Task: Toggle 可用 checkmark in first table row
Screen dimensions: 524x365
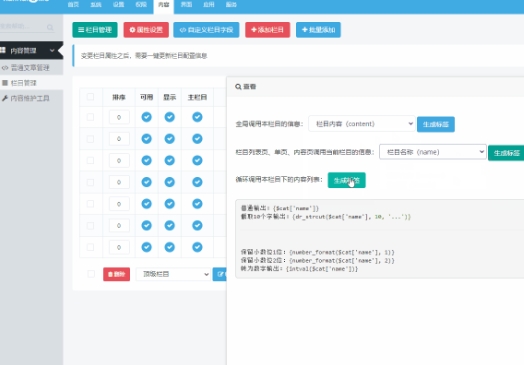Action: [146, 117]
